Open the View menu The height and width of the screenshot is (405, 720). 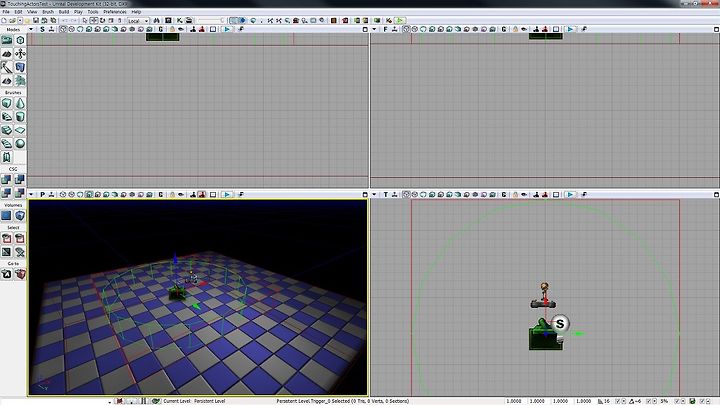click(x=32, y=12)
